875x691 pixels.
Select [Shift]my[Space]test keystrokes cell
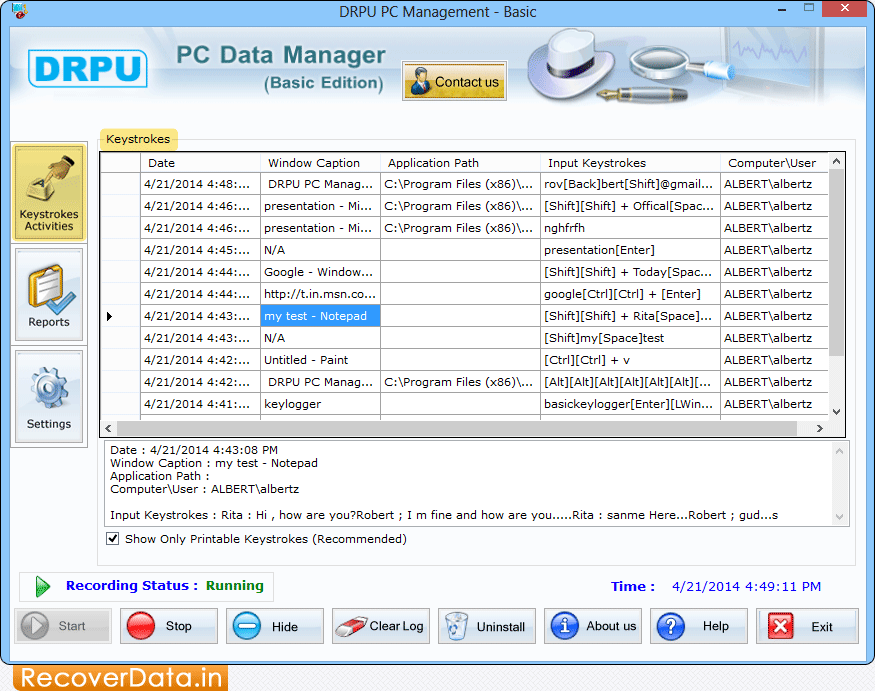[630, 338]
